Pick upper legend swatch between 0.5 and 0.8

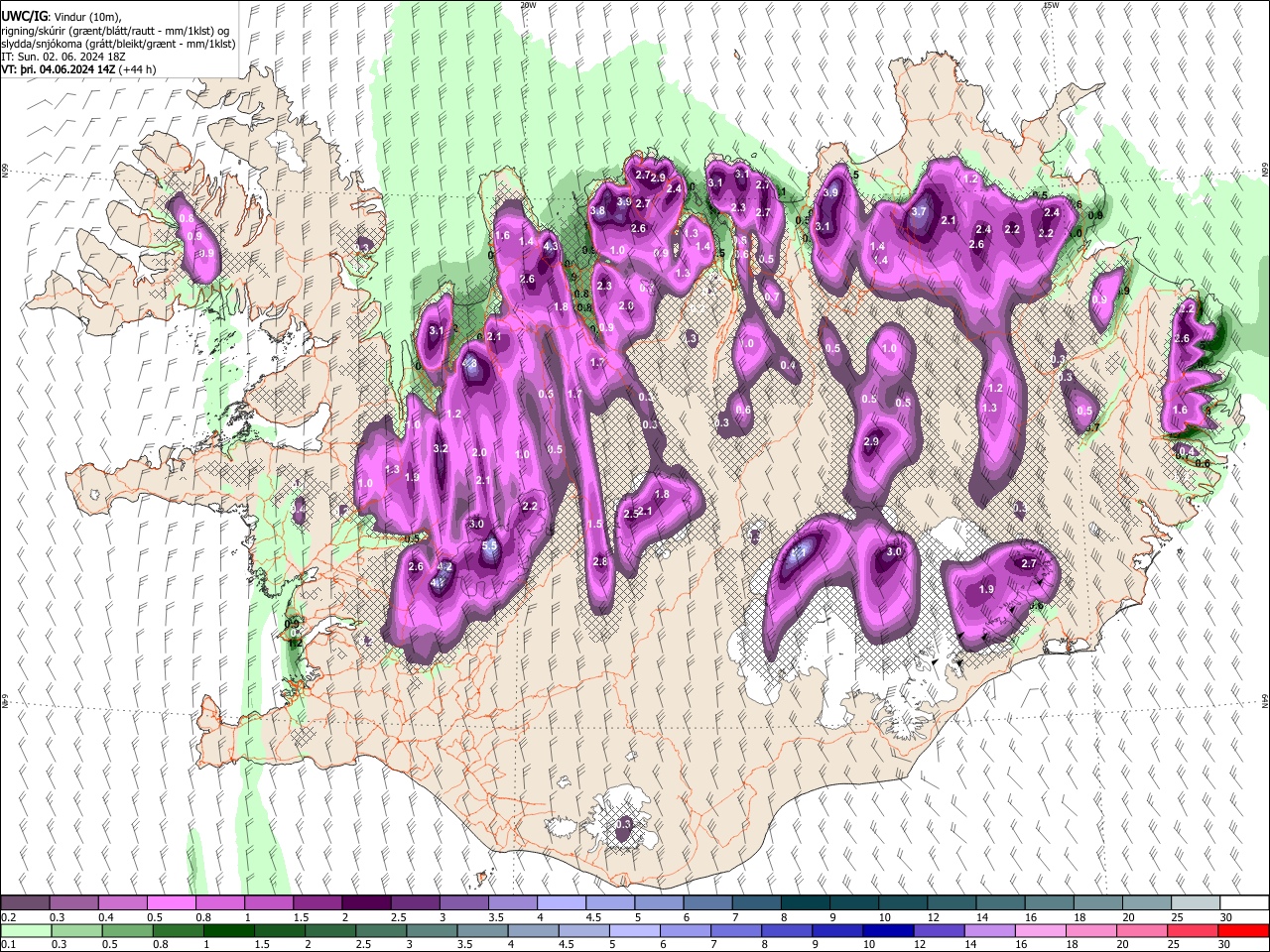click(171, 903)
